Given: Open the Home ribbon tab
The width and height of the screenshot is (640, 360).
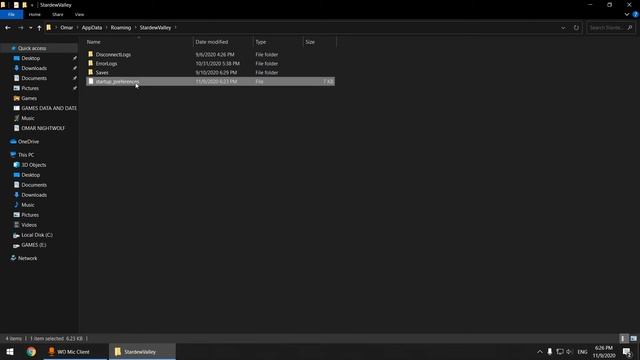Looking at the screenshot, I should point(35,14).
